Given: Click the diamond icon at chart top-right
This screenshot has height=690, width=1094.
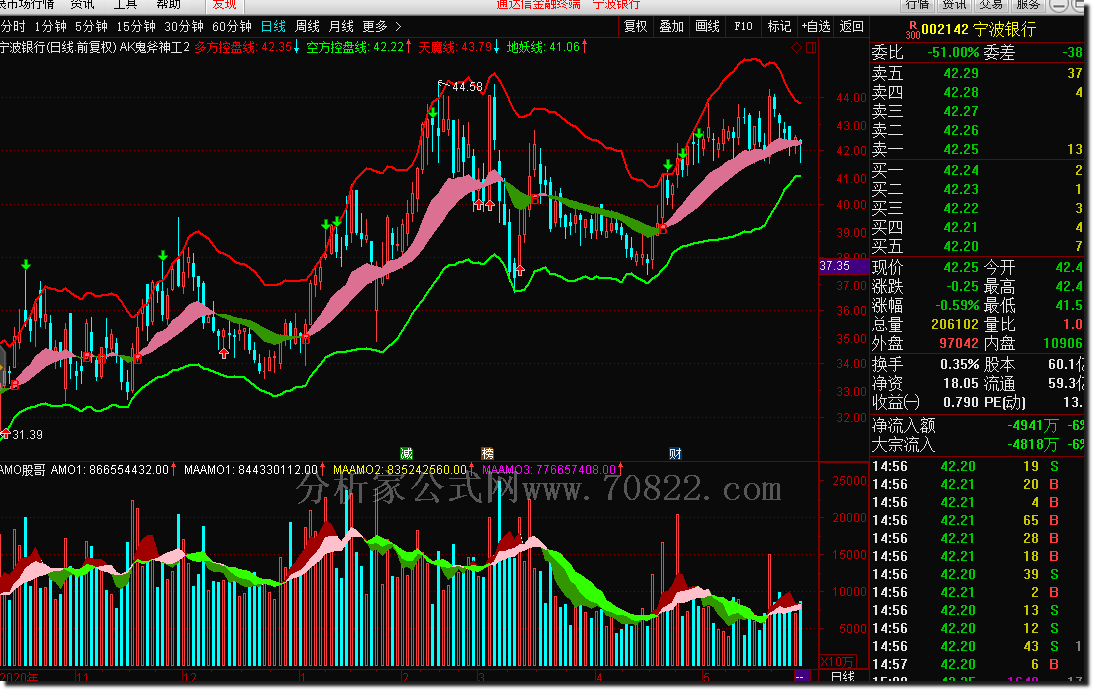Looking at the screenshot, I should tap(796, 47).
